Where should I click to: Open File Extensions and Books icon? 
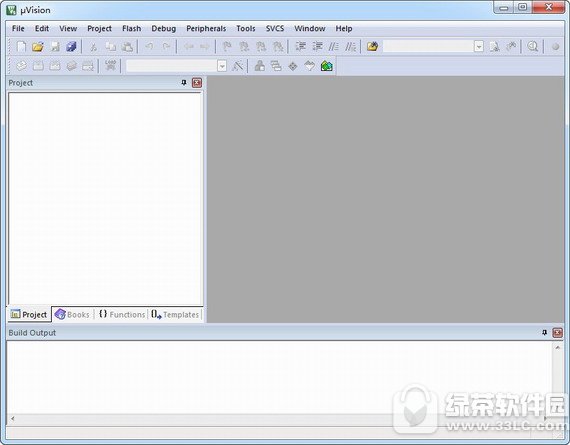[x=260, y=66]
